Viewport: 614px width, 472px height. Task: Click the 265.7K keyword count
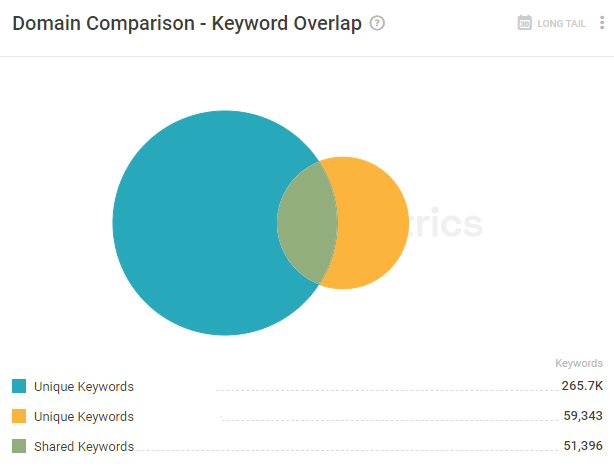point(582,386)
